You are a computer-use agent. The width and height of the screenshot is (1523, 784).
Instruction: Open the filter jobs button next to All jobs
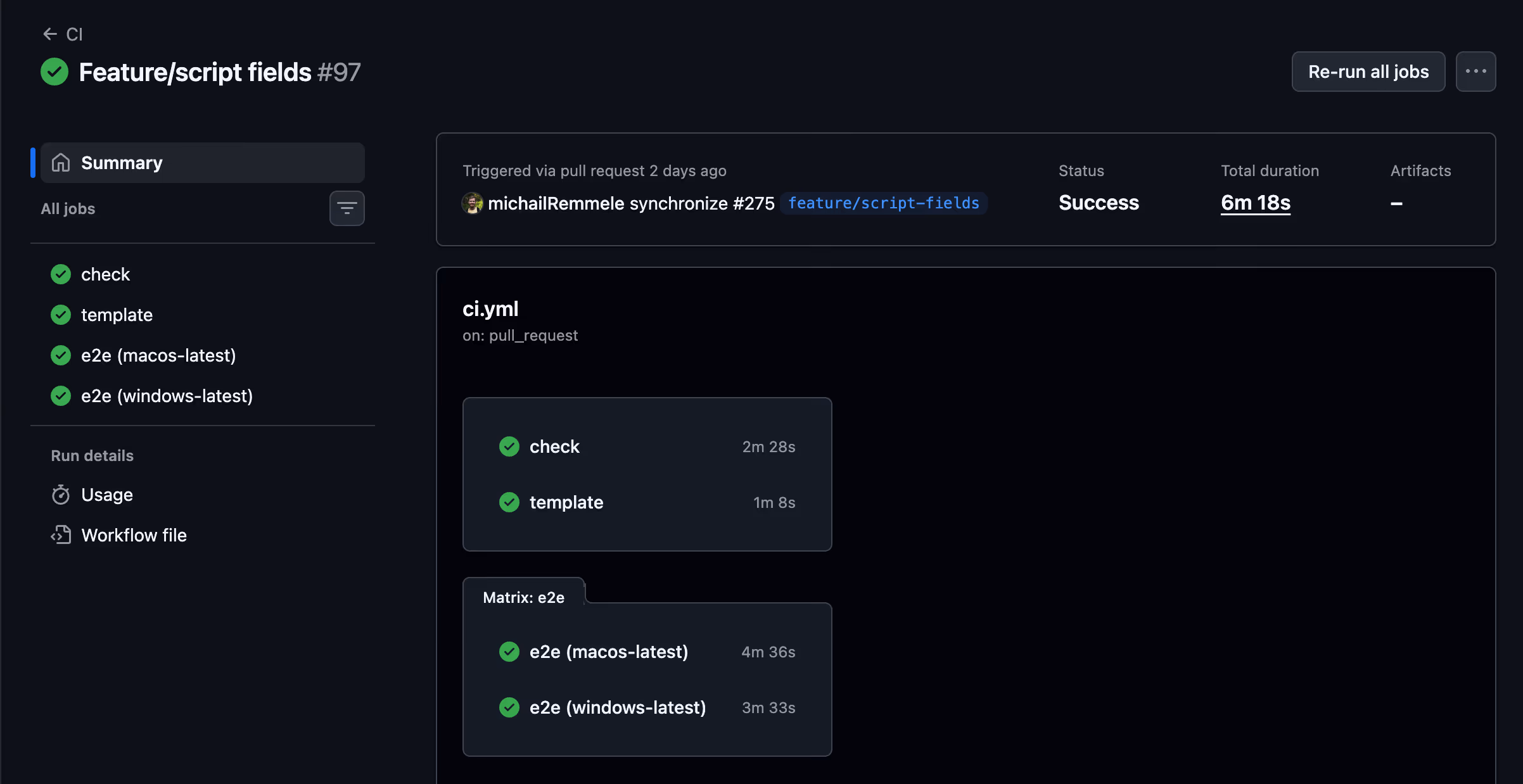(x=347, y=208)
